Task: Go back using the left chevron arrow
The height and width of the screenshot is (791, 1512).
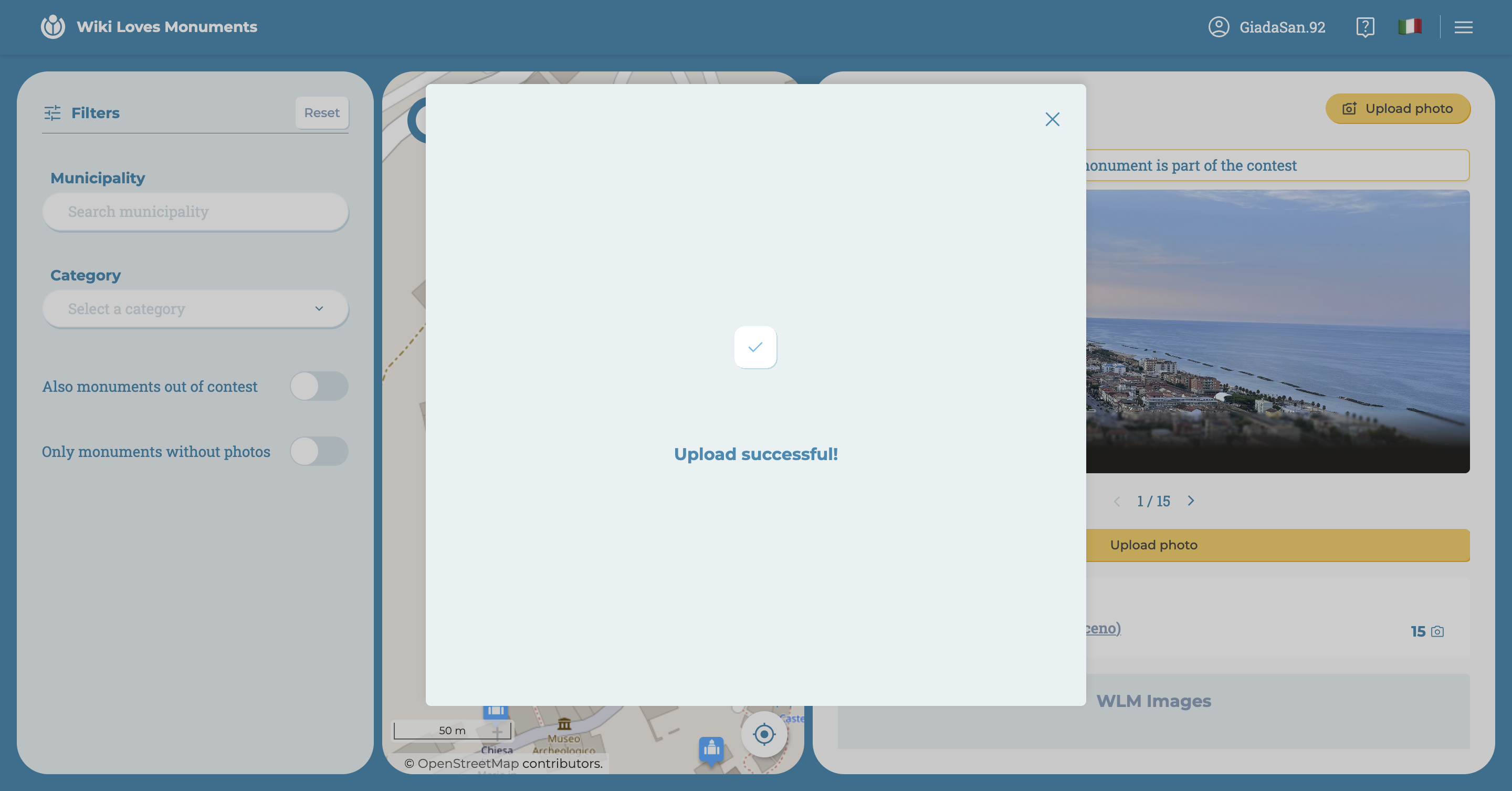Action: pyautogui.click(x=1117, y=501)
